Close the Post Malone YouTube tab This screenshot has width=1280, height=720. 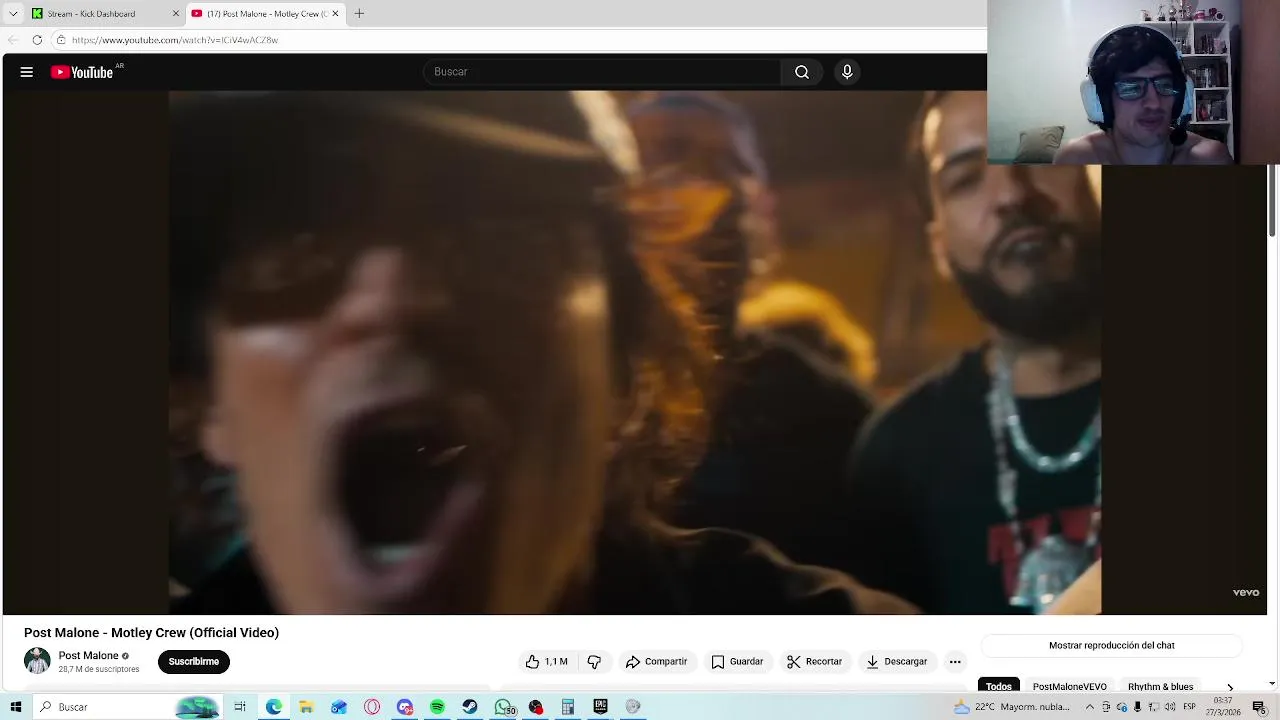pos(335,13)
